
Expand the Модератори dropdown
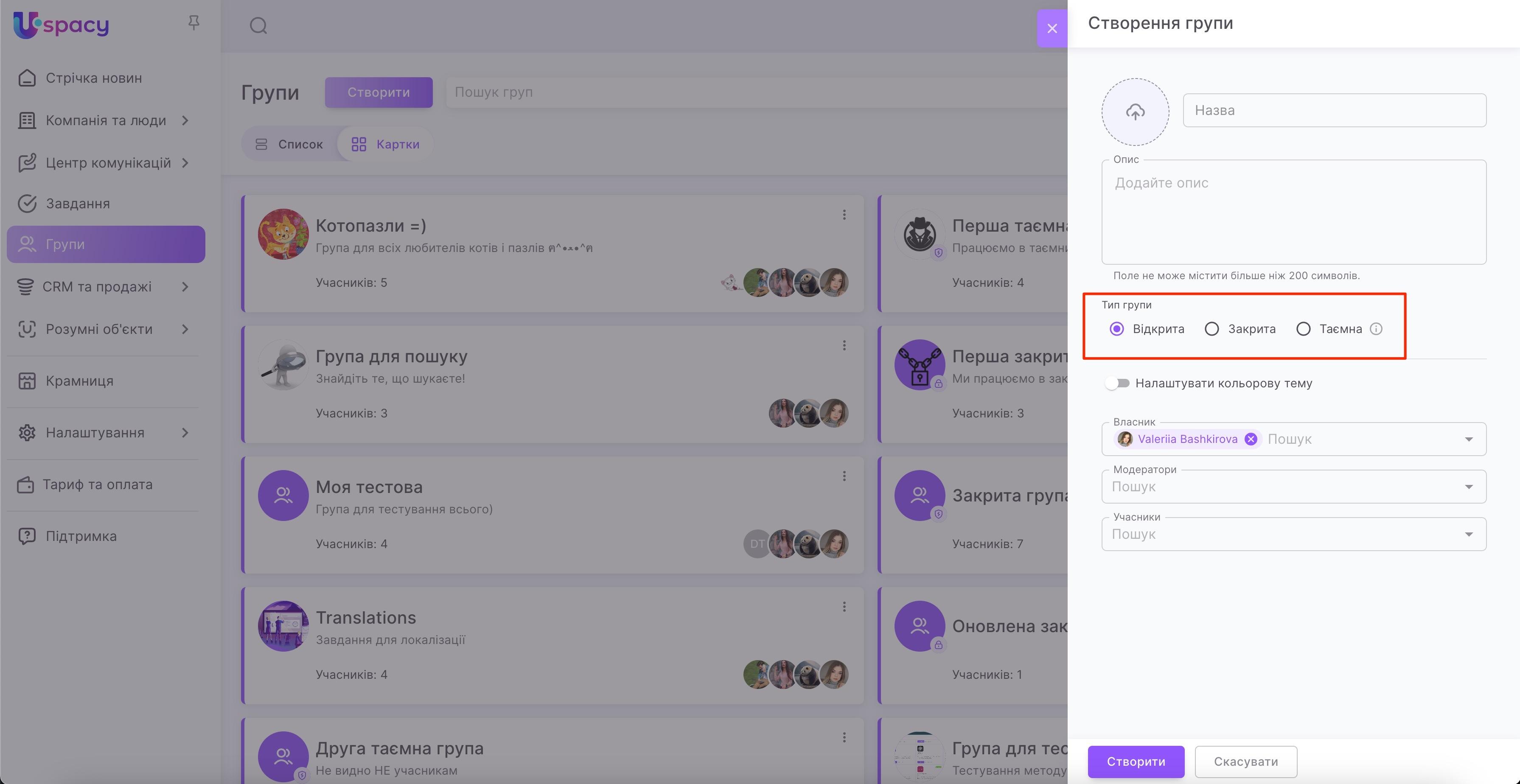(1468, 487)
